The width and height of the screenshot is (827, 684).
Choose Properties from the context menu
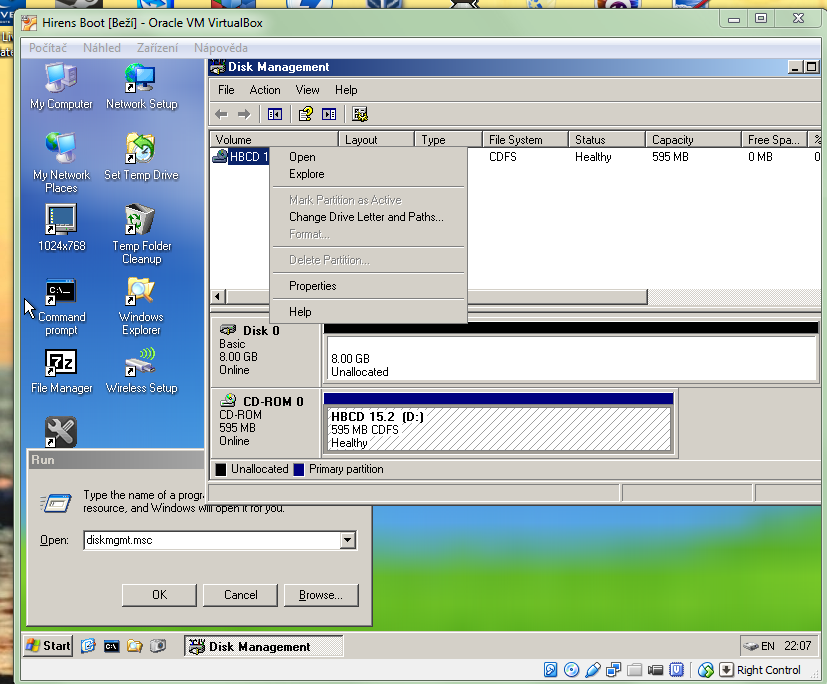368,286
